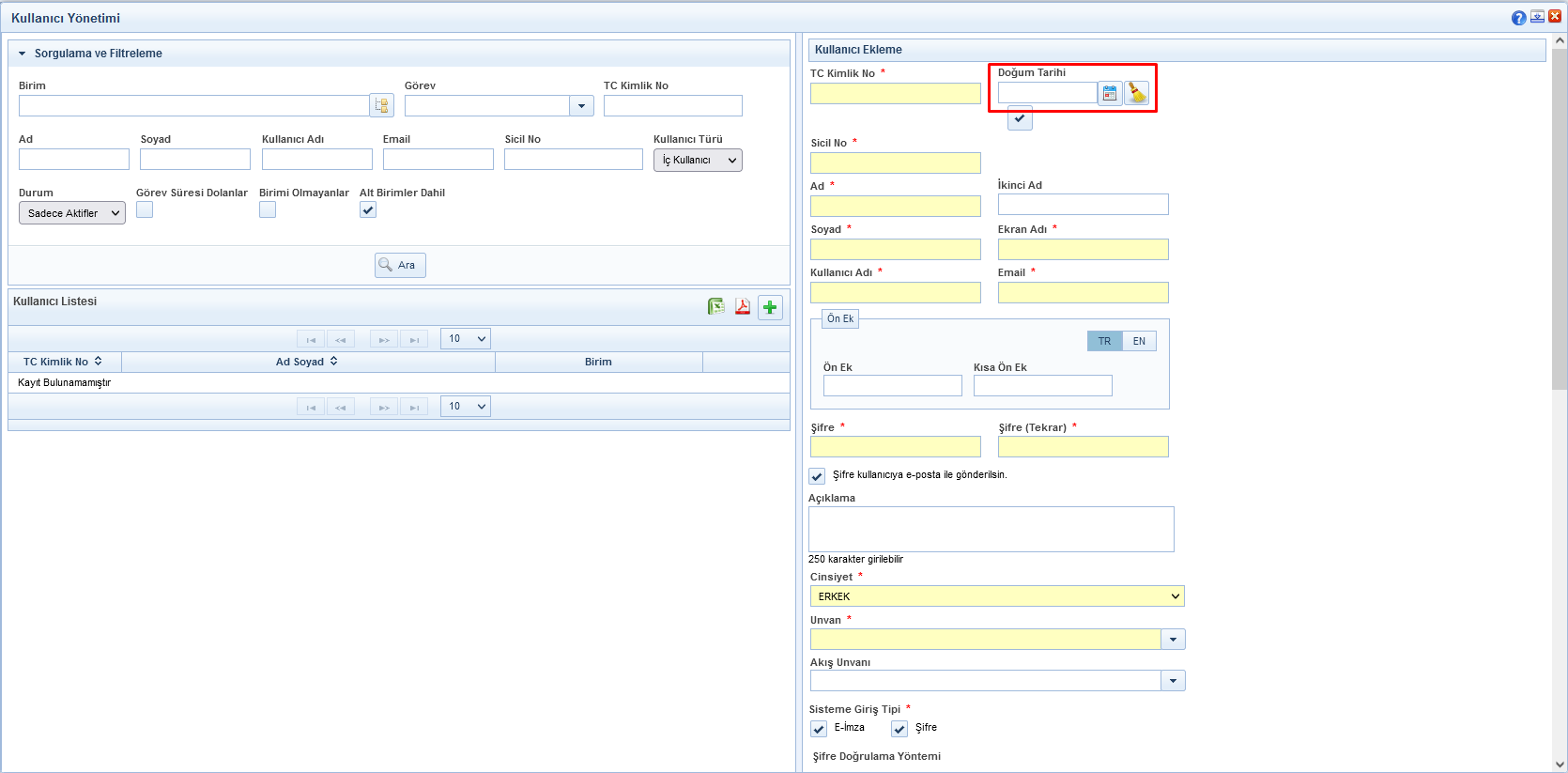Uncheck E-İmza login type
1568x773 pixels.
[819, 729]
